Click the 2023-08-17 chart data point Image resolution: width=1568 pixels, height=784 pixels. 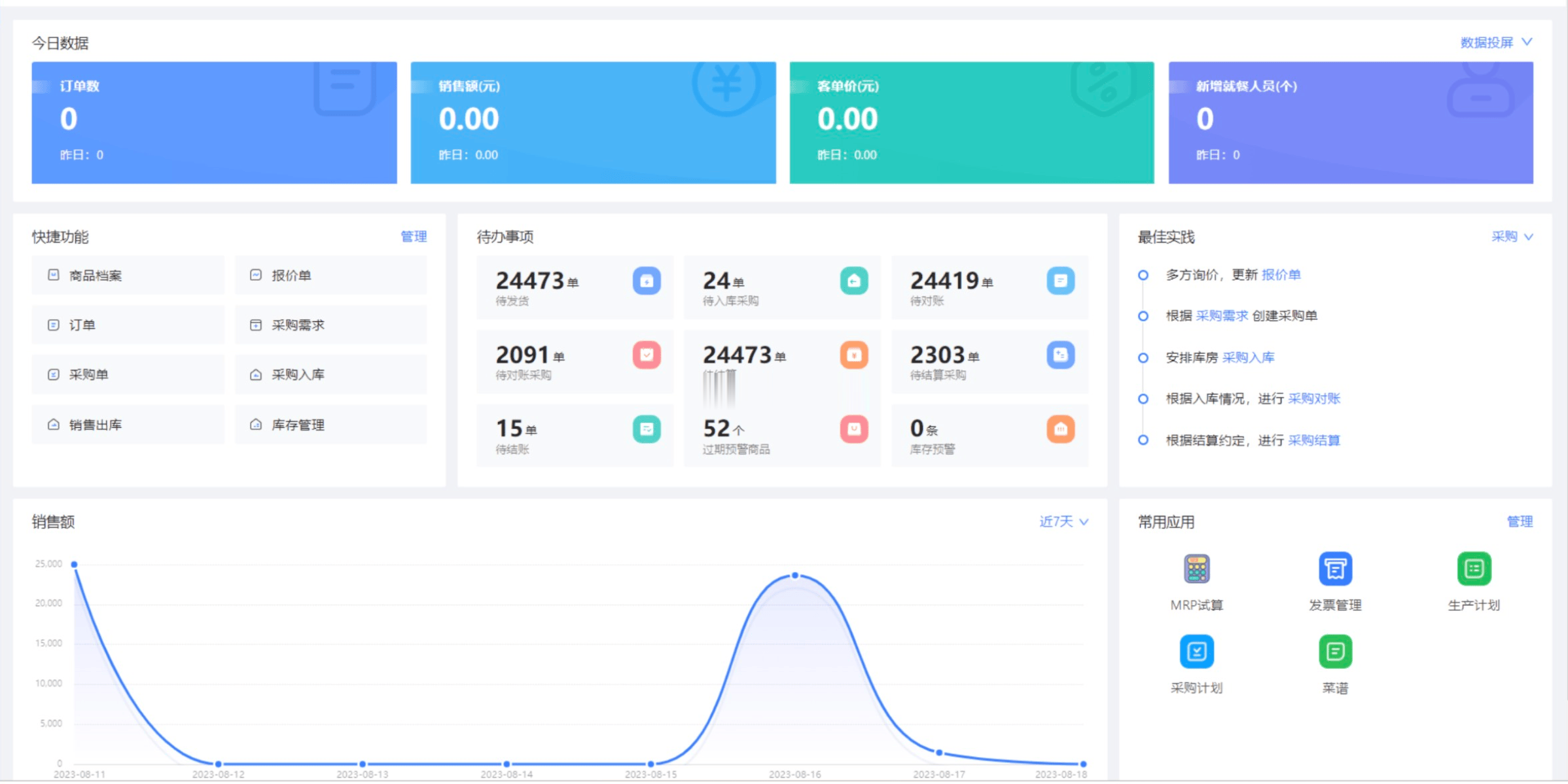(939, 753)
